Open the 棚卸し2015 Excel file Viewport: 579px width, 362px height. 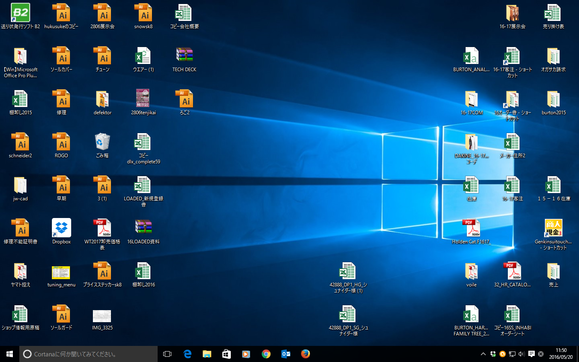(20, 99)
